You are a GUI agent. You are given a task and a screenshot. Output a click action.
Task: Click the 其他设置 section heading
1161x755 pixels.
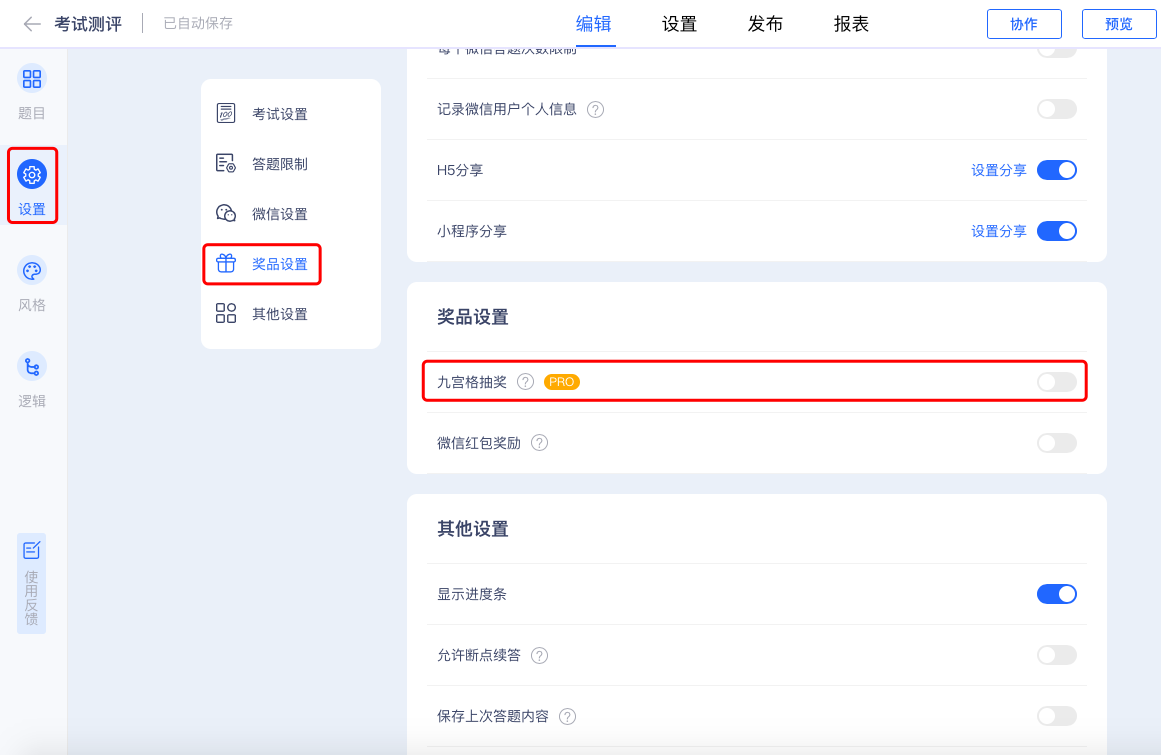(x=472, y=529)
